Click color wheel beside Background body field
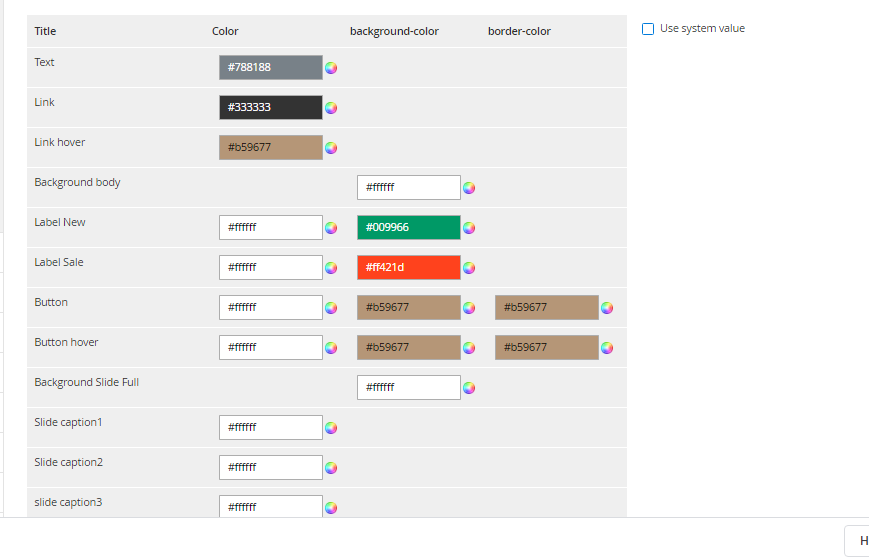Screen dimensions: 869x559 pyautogui.click(x=469, y=188)
